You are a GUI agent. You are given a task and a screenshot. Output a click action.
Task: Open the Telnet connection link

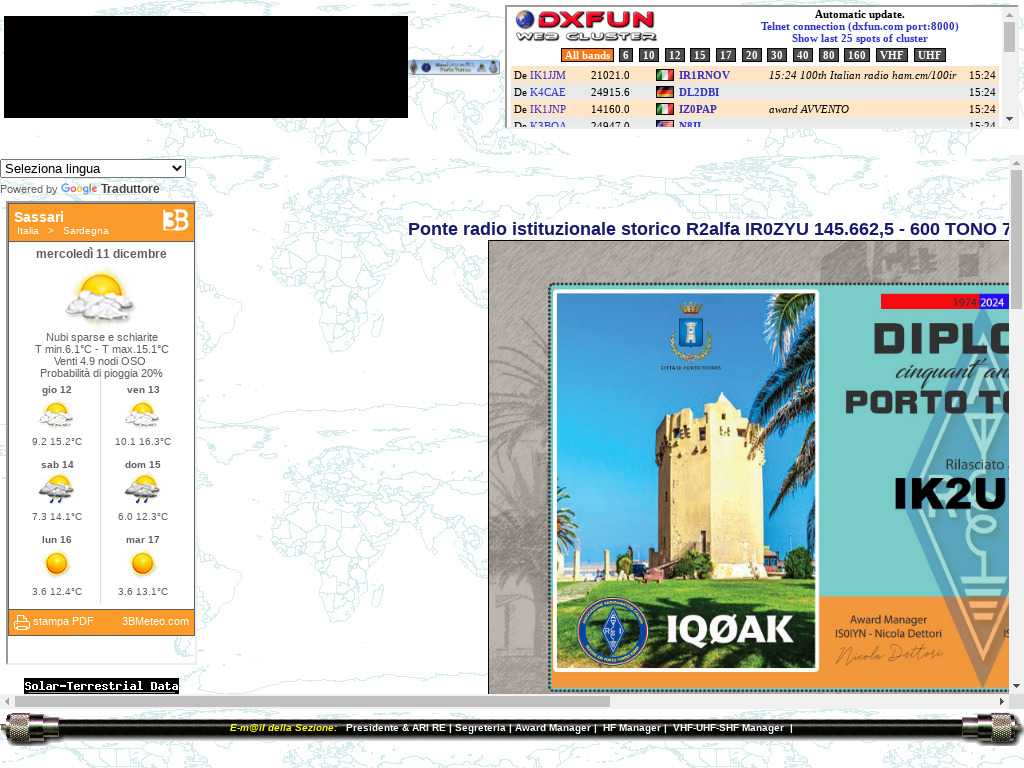coord(859,27)
